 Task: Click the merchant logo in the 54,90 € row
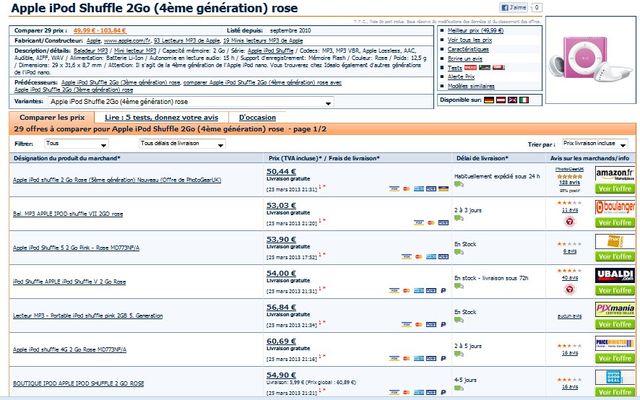(x=615, y=377)
